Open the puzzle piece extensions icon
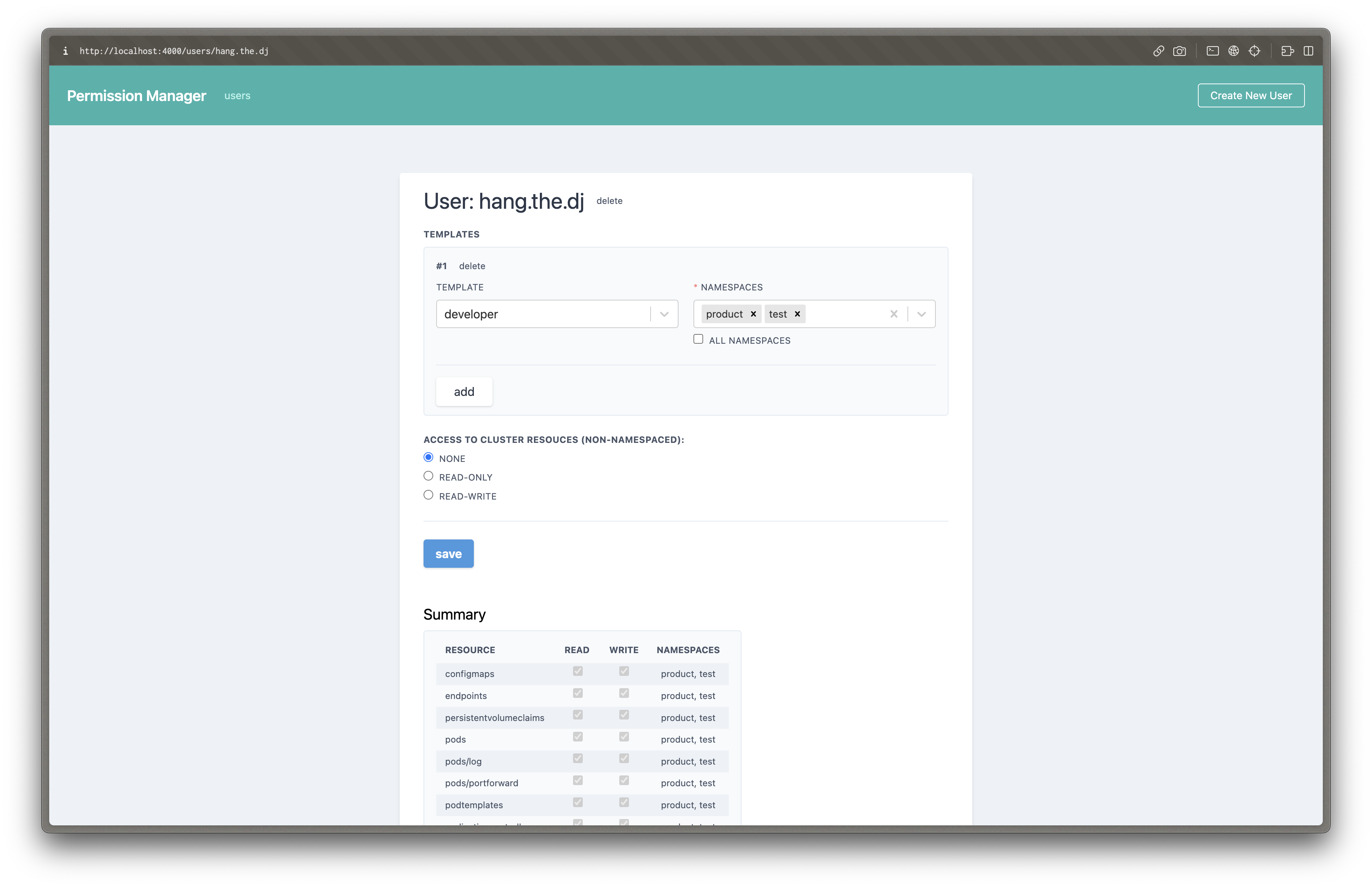The height and width of the screenshot is (888, 1372). coord(1287,51)
